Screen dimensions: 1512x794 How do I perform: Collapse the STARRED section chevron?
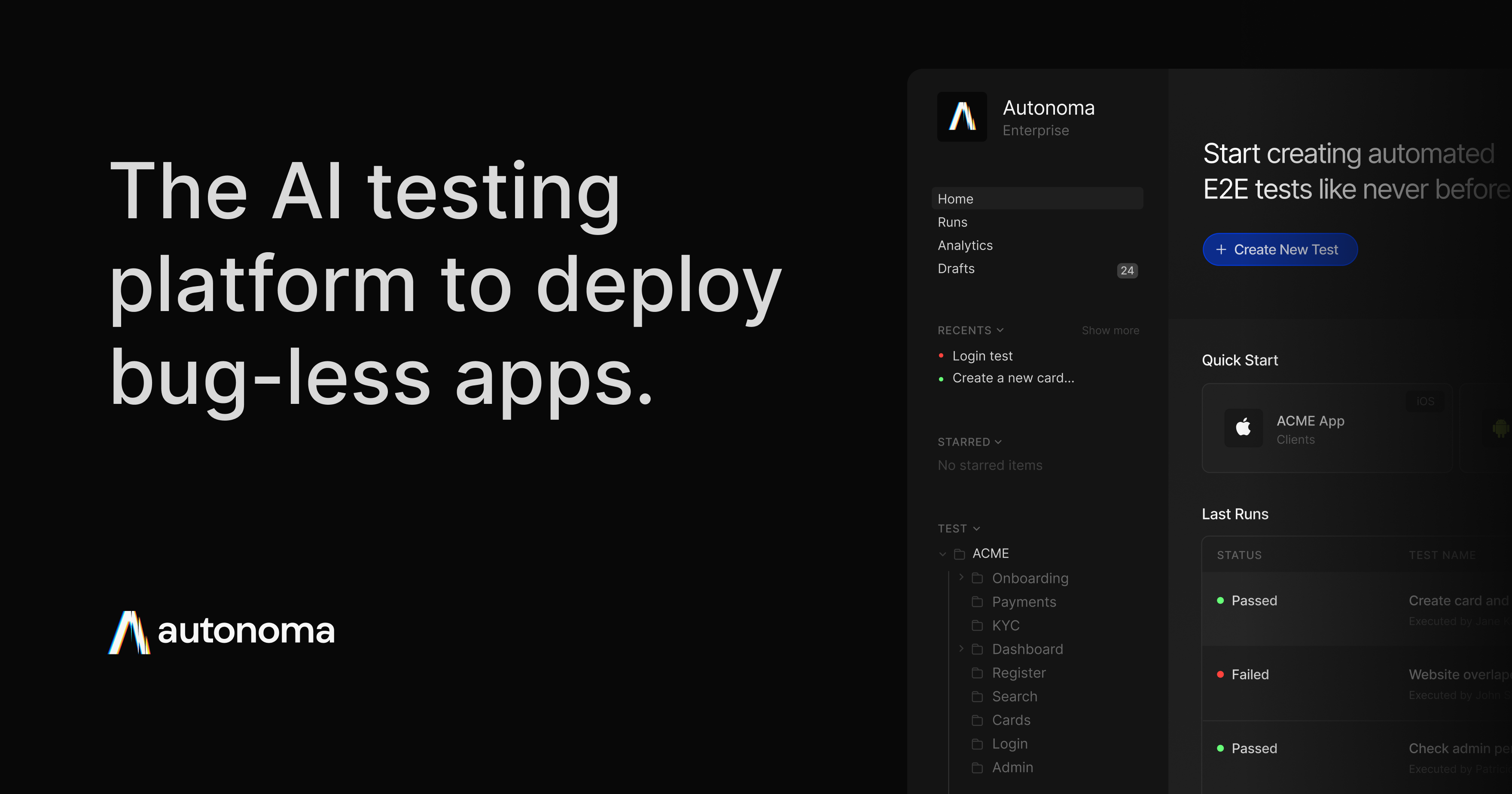pyautogui.click(x=998, y=442)
